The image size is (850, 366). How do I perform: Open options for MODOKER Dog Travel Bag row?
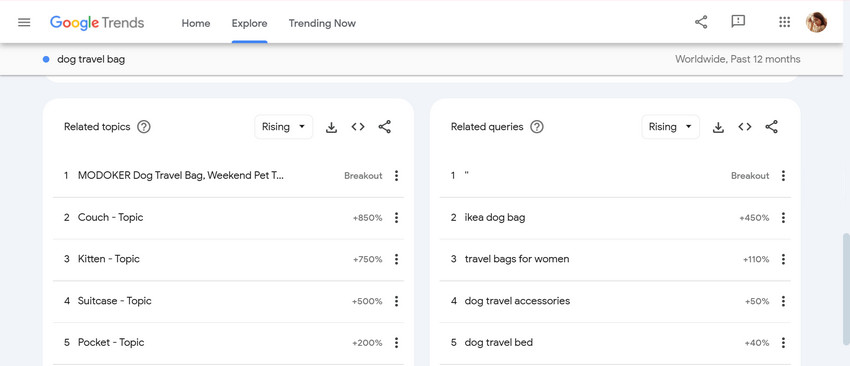[396, 176]
